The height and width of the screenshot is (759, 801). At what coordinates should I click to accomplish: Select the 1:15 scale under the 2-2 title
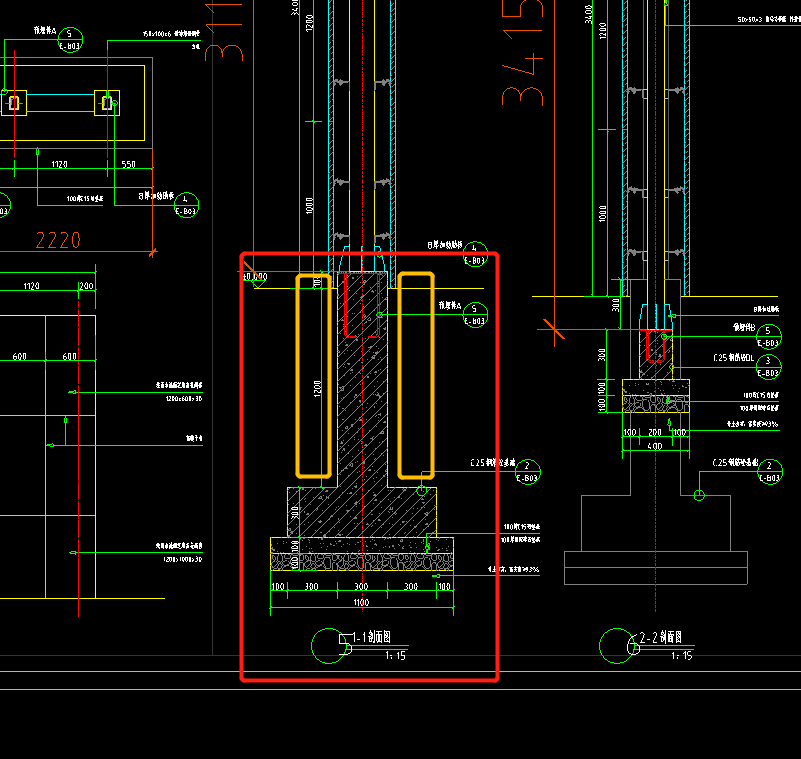tap(681, 656)
